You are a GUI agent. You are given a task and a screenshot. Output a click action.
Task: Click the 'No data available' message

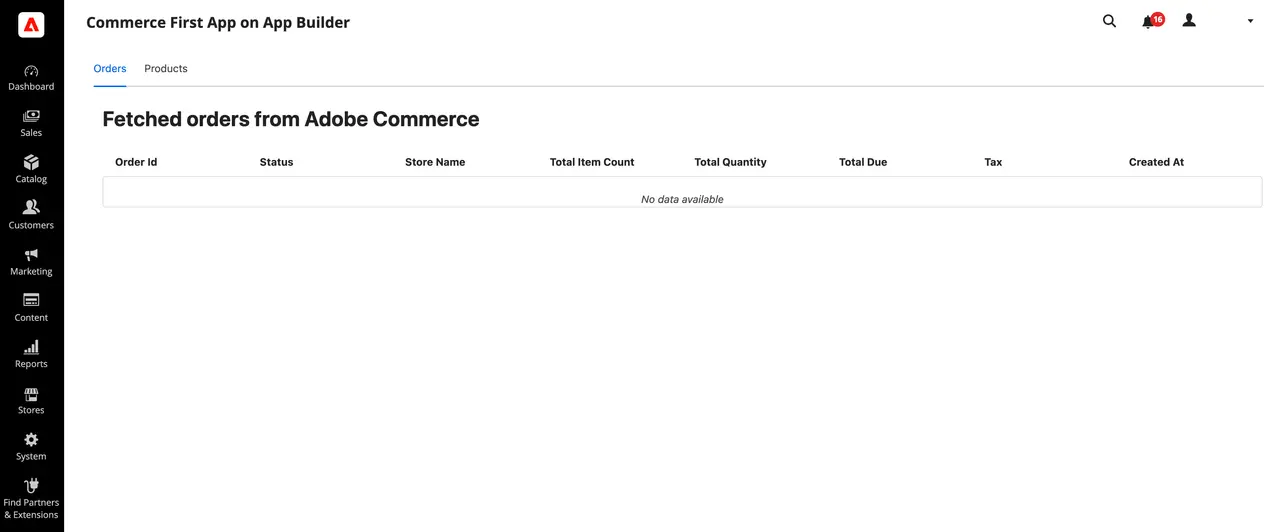(x=682, y=199)
